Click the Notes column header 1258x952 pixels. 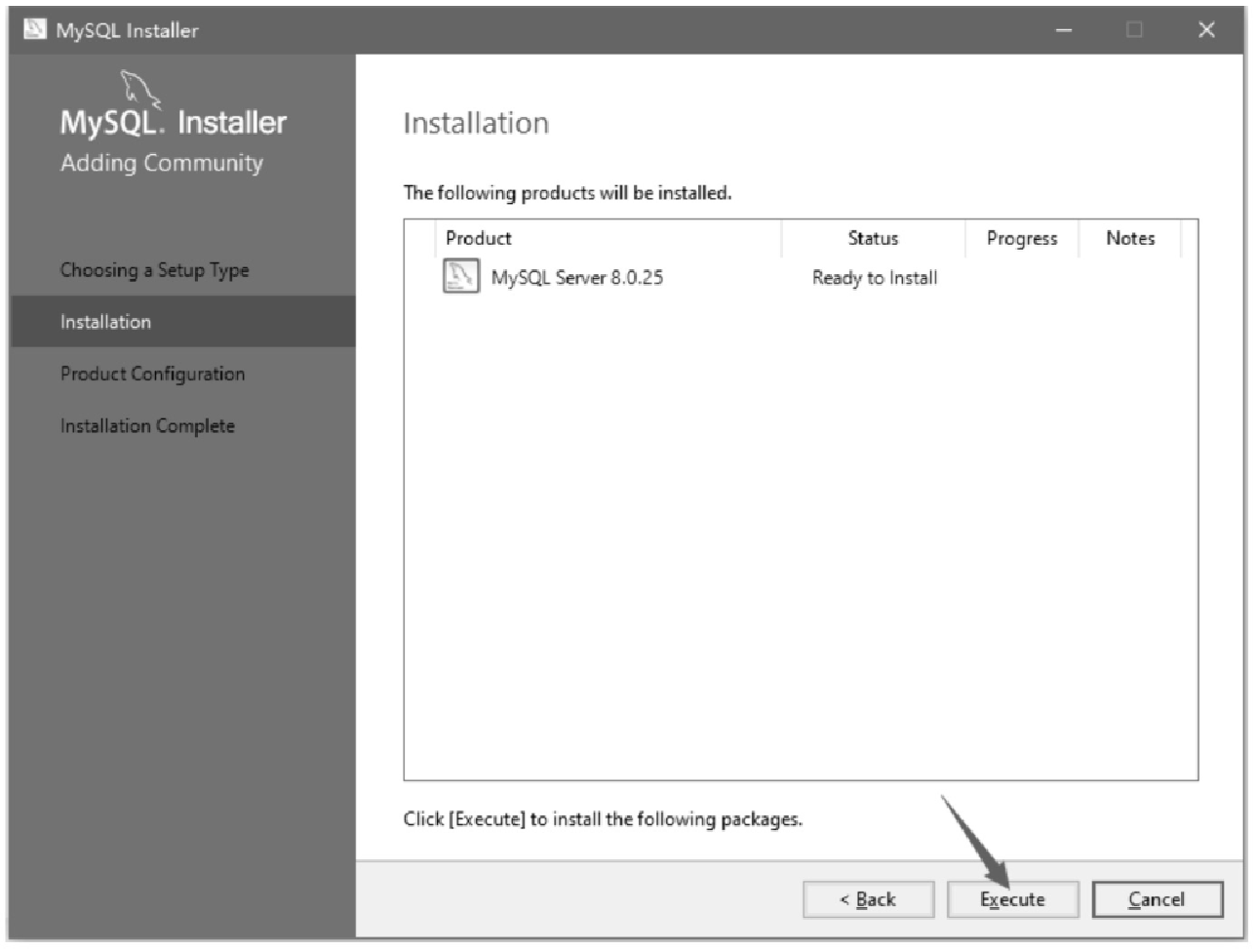click(1129, 238)
